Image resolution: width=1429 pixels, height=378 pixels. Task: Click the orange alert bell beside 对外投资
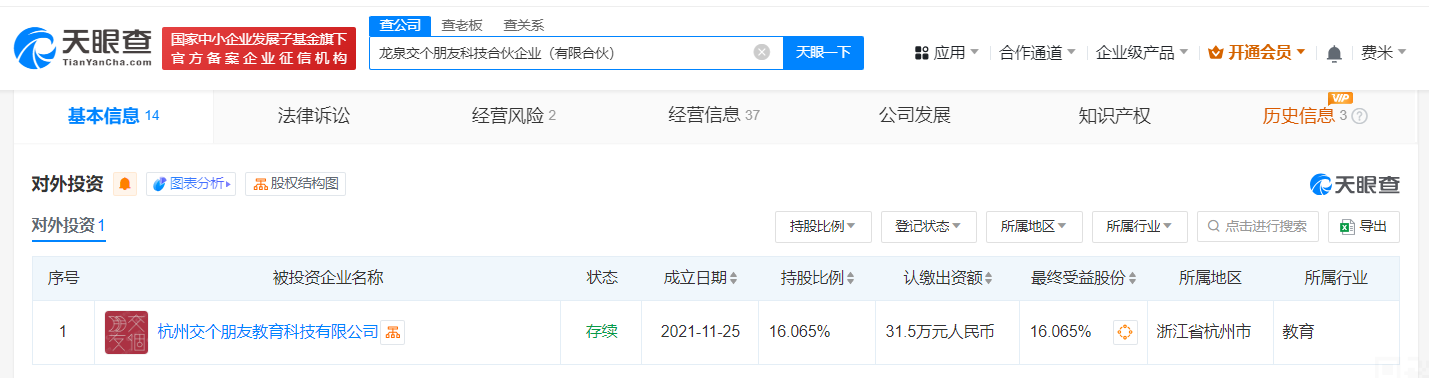click(125, 184)
